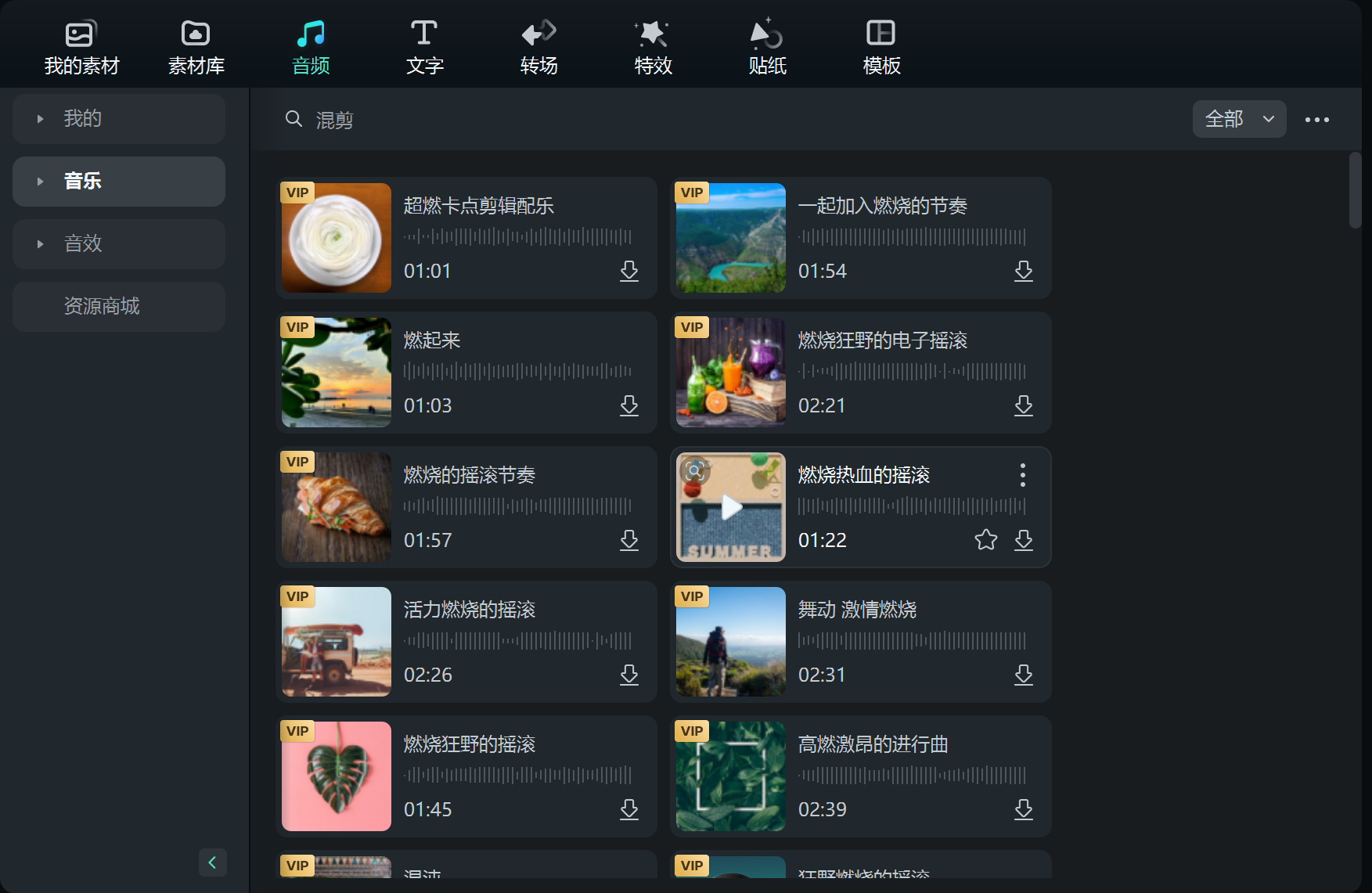
Task: Click the 高燃激昂的进行曲 title
Action: click(873, 744)
